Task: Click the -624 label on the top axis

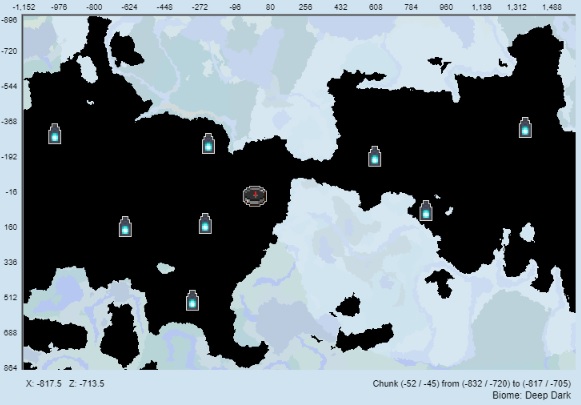Action: (129, 7)
